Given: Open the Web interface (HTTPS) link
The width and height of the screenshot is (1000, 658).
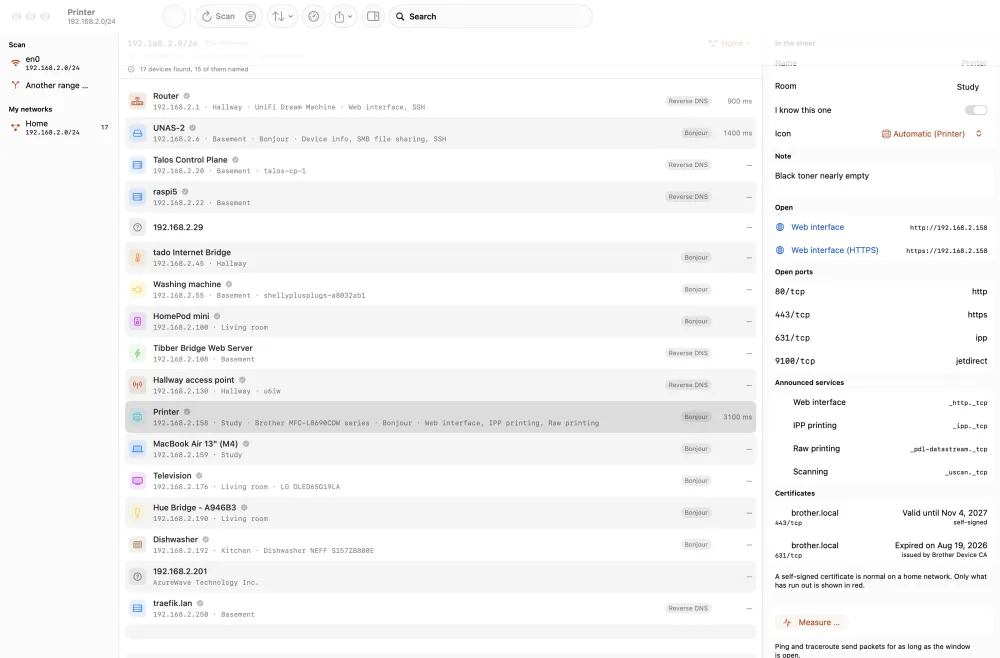Looking at the screenshot, I should tap(835, 250).
